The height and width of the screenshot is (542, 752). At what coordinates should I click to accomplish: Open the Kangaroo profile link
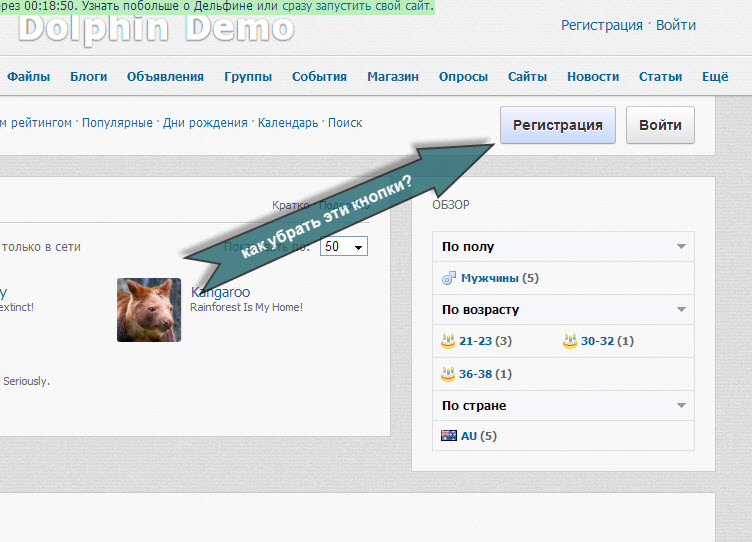pyautogui.click(x=221, y=292)
